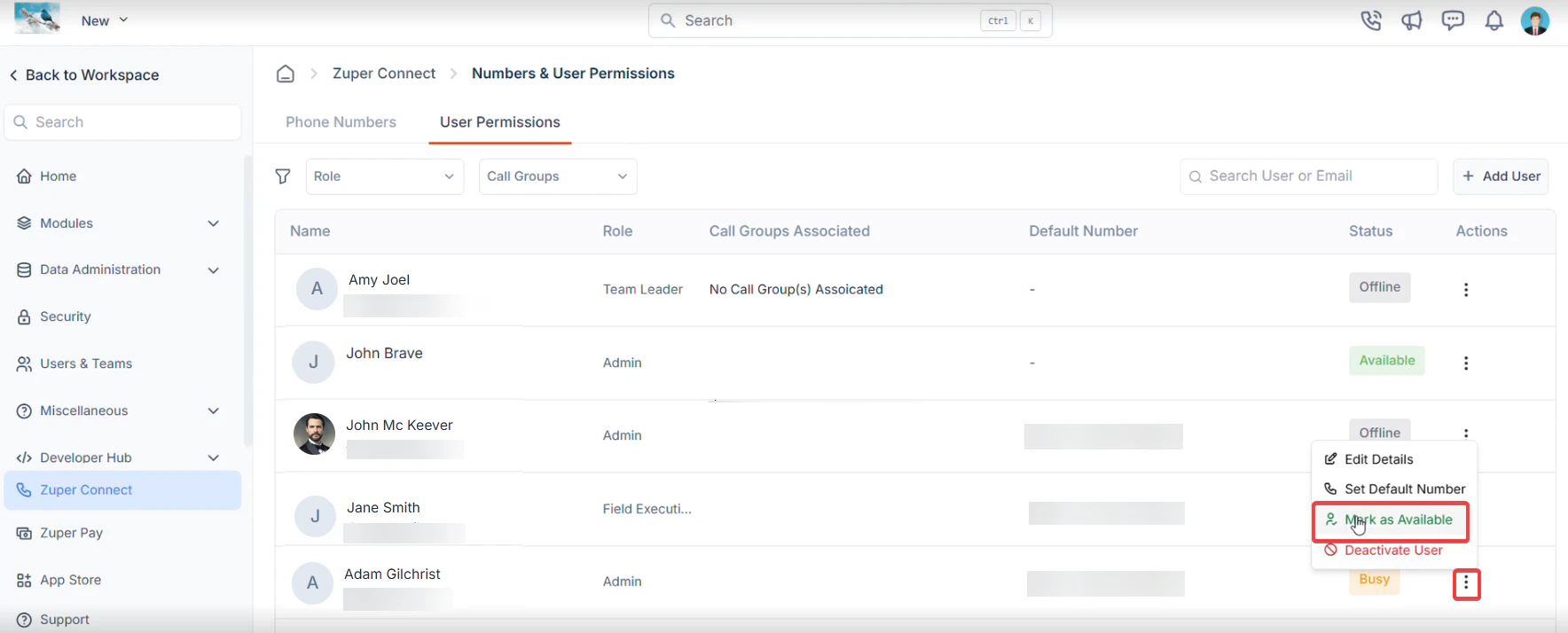Click the Amy Joel name text
The width and height of the screenshot is (1568, 633).
(379, 280)
